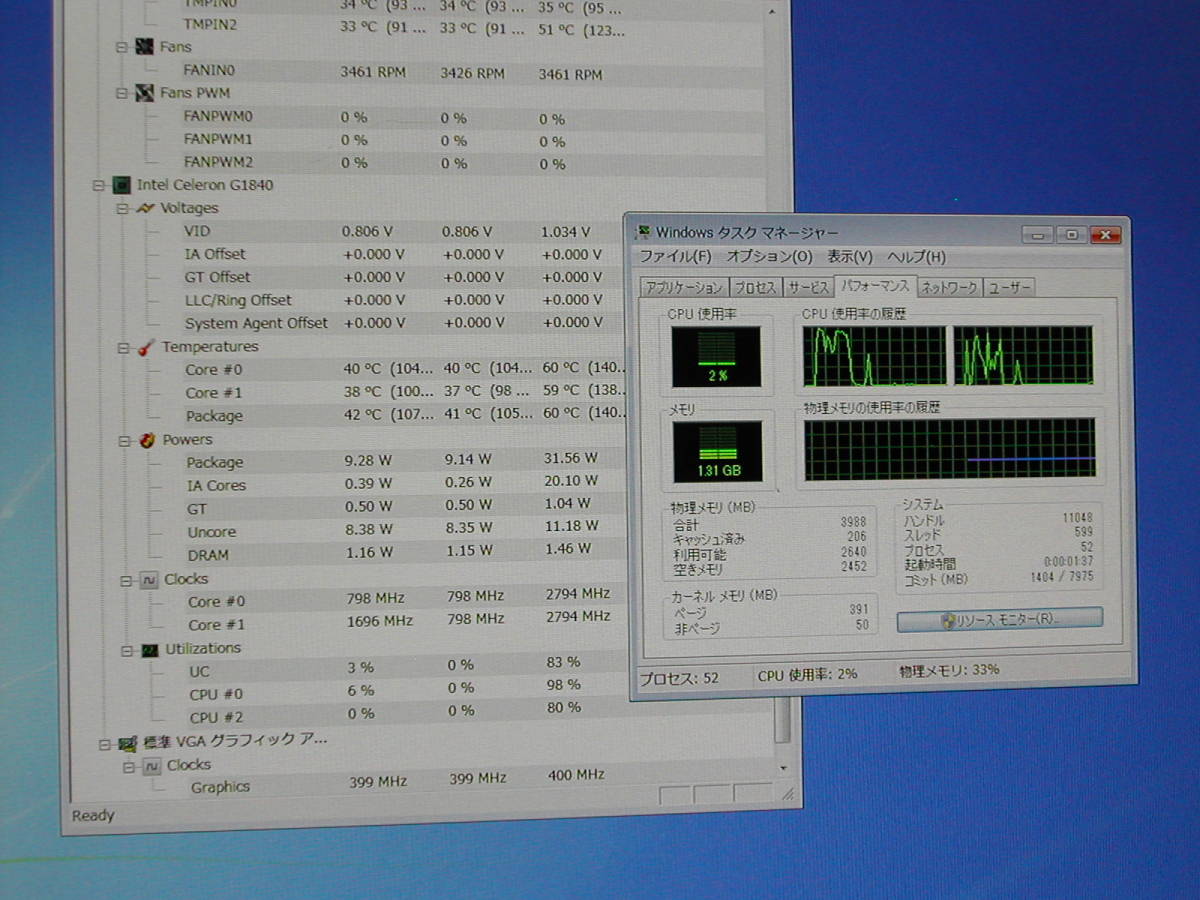Switch to the ユーザー tab

point(1009,288)
